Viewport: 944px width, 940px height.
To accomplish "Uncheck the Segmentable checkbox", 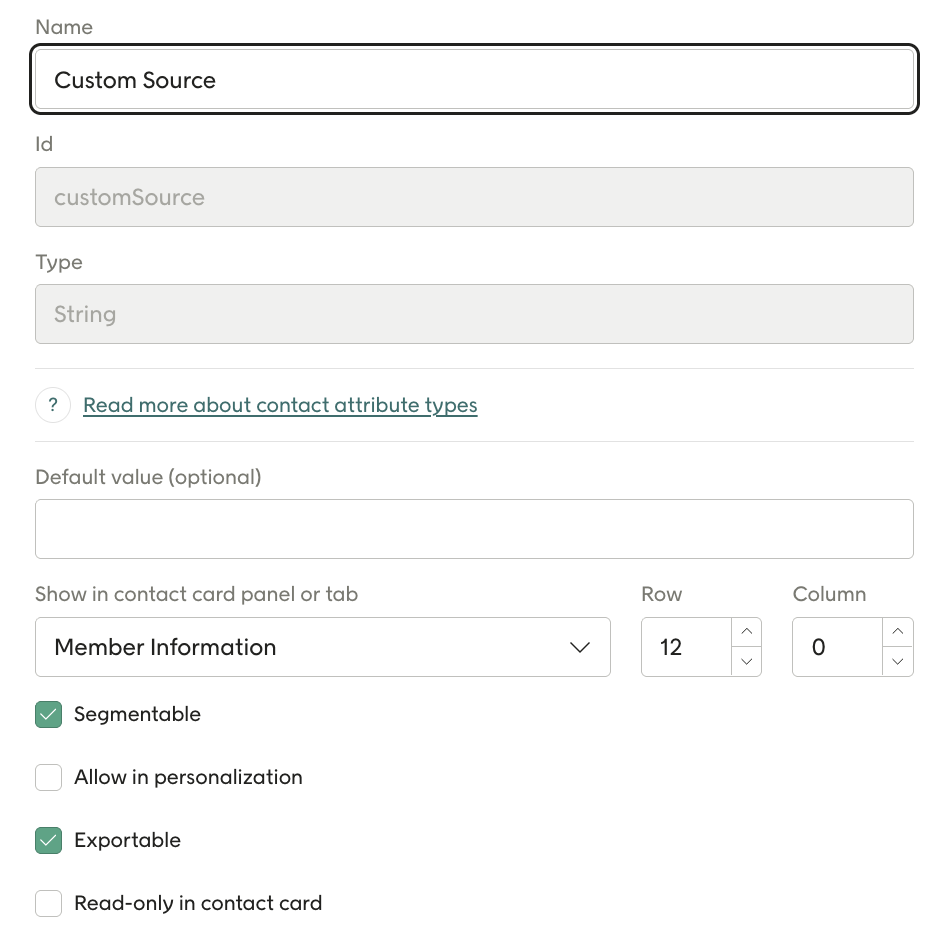I will pyautogui.click(x=48, y=714).
